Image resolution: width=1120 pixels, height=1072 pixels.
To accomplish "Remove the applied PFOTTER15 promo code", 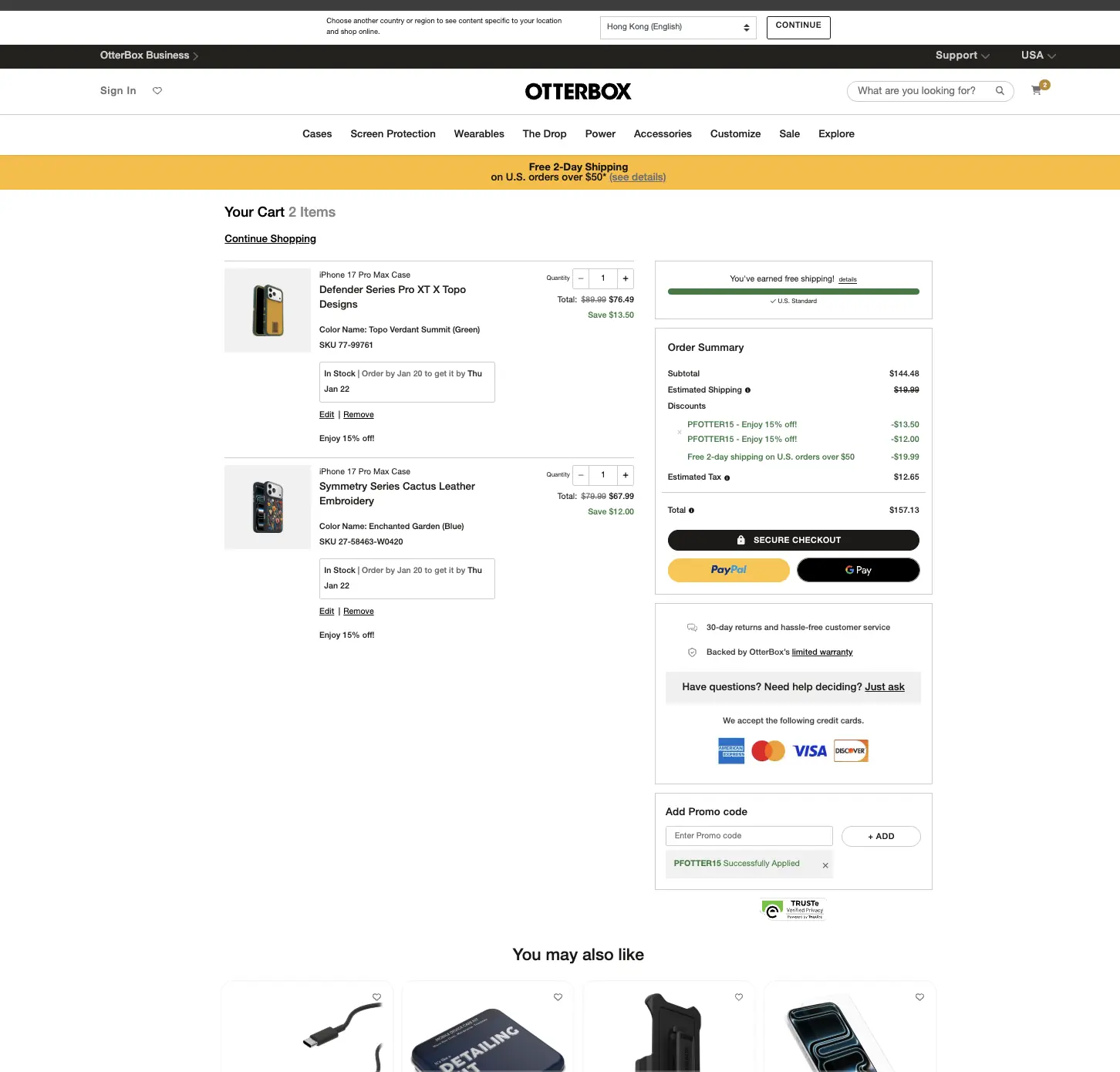I will point(825,865).
